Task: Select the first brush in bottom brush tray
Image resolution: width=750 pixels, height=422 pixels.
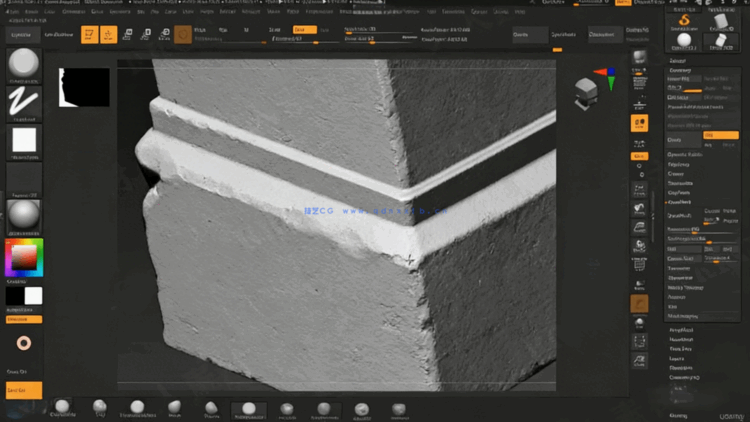Action: tap(63, 409)
